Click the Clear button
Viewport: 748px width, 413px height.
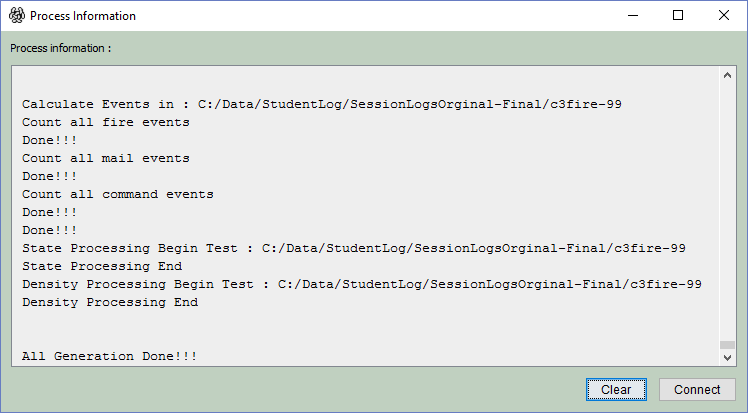[616, 390]
